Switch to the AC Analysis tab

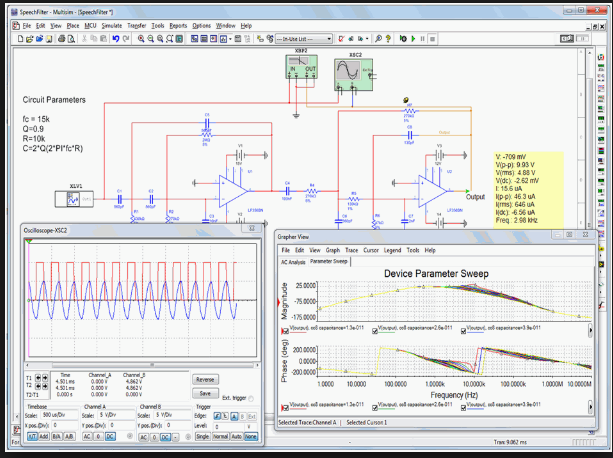point(292,261)
